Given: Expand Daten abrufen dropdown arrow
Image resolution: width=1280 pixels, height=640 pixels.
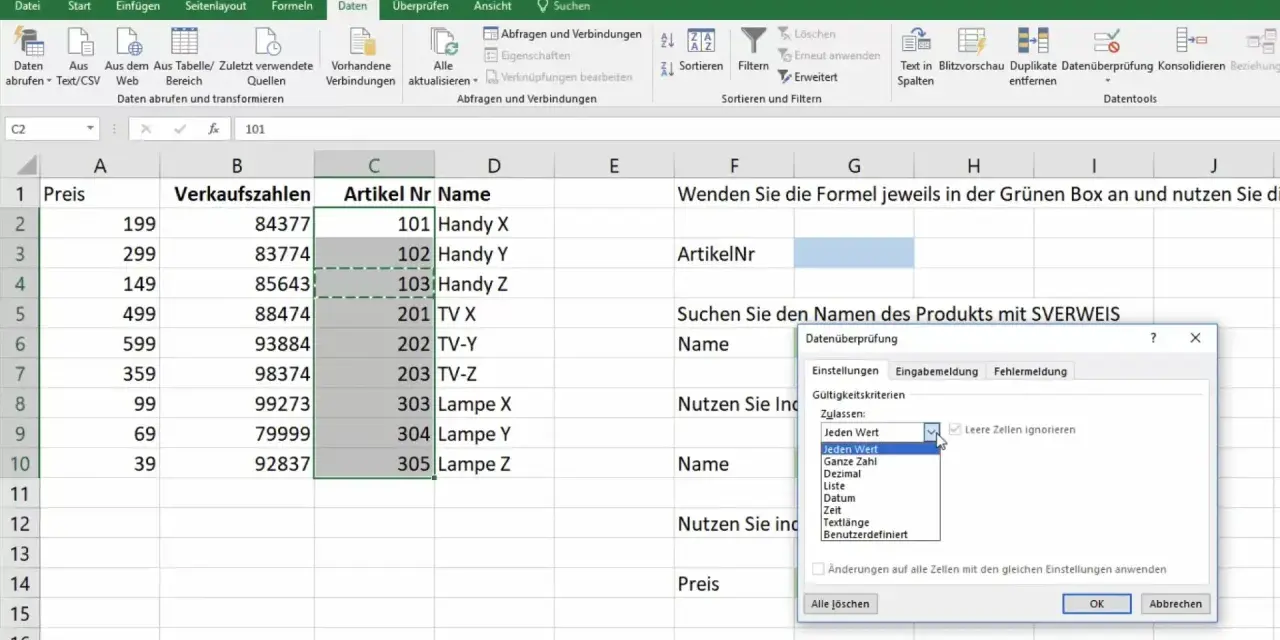Looking at the screenshot, I should [x=48, y=81].
